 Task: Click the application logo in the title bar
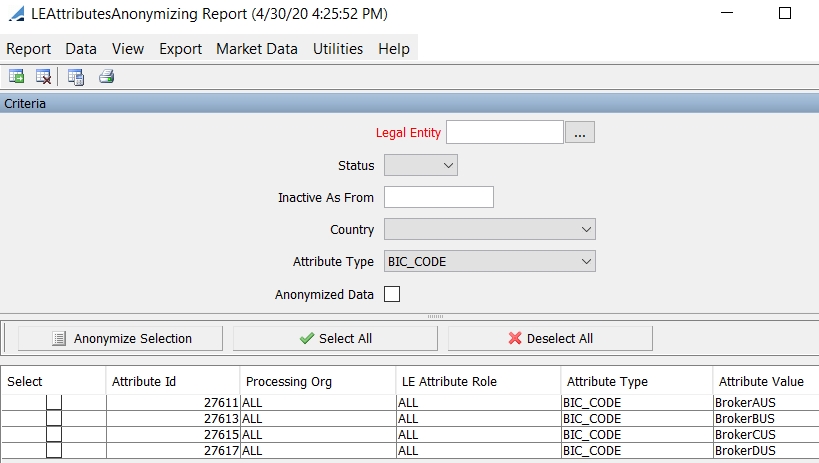click(x=17, y=14)
